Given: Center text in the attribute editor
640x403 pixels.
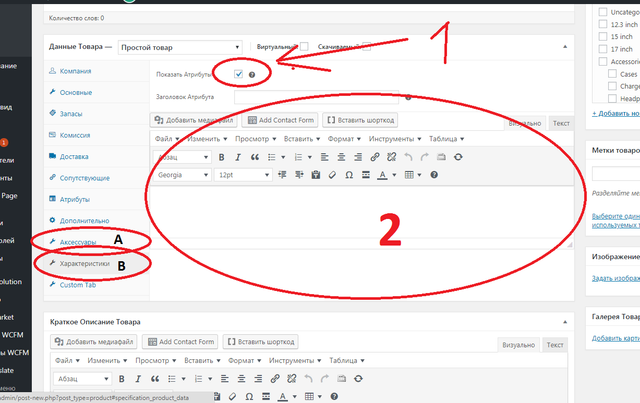Looking at the screenshot, I should [341, 157].
